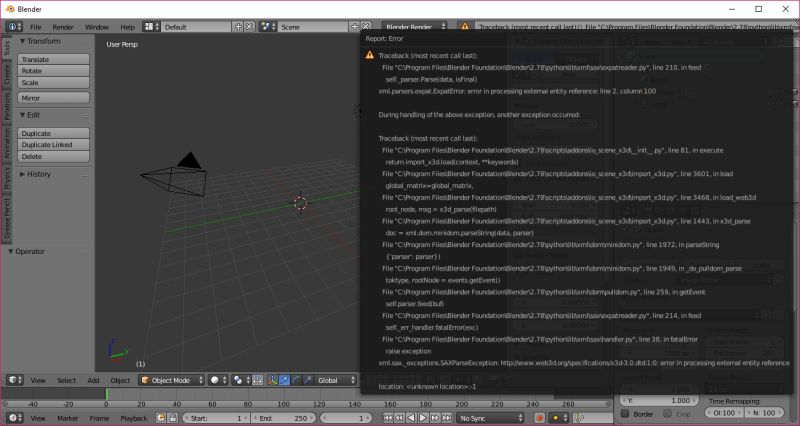Click the Translate button
Image resolution: width=800 pixels, height=426 pixels.
pos(54,59)
